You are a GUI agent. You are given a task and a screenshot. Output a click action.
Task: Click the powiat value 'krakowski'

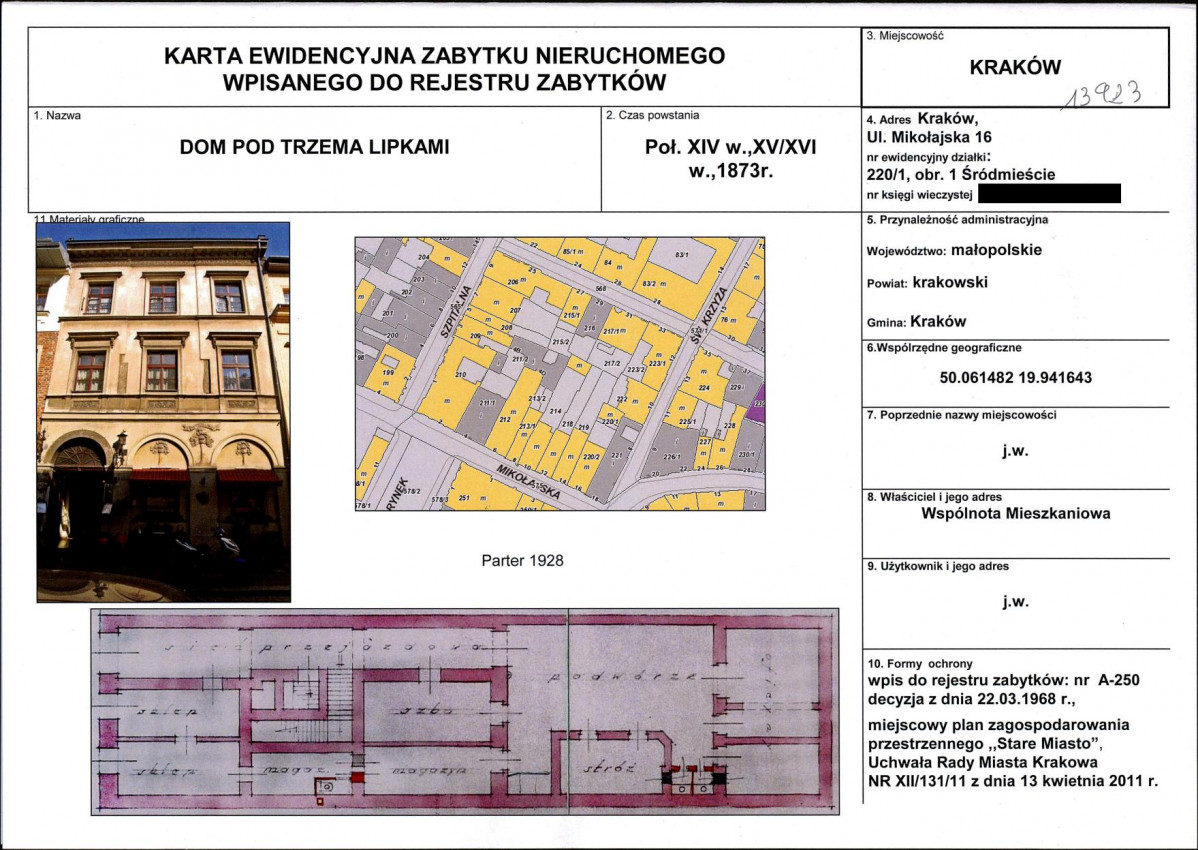tap(950, 282)
